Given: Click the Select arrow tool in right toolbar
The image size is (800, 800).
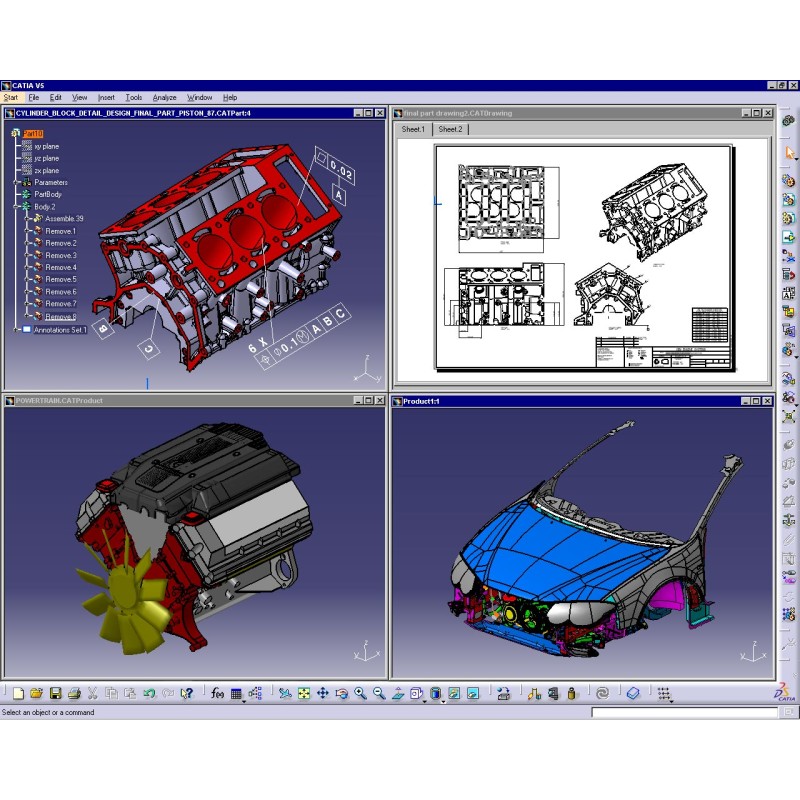Looking at the screenshot, I should coord(789,153).
